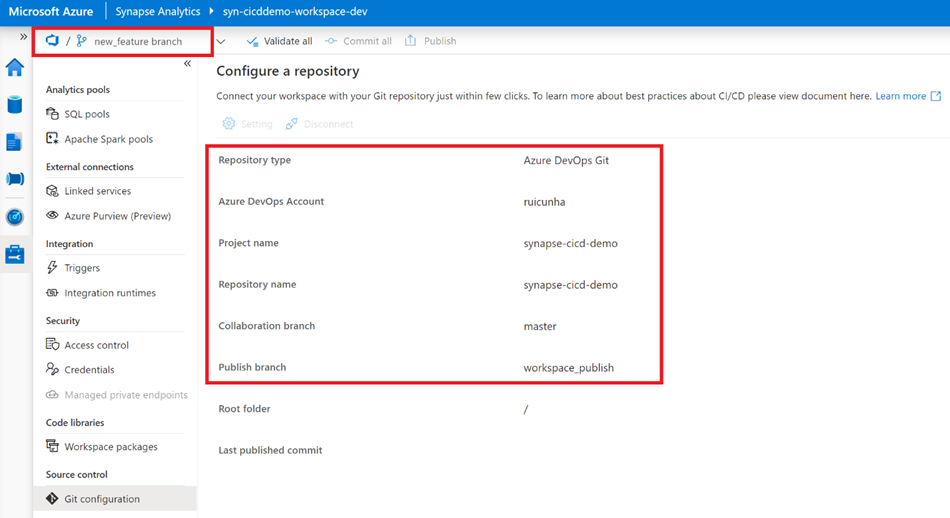Screen dimensions: 950x518
Task: Click the Workspace packages icon
Action: click(x=52, y=446)
